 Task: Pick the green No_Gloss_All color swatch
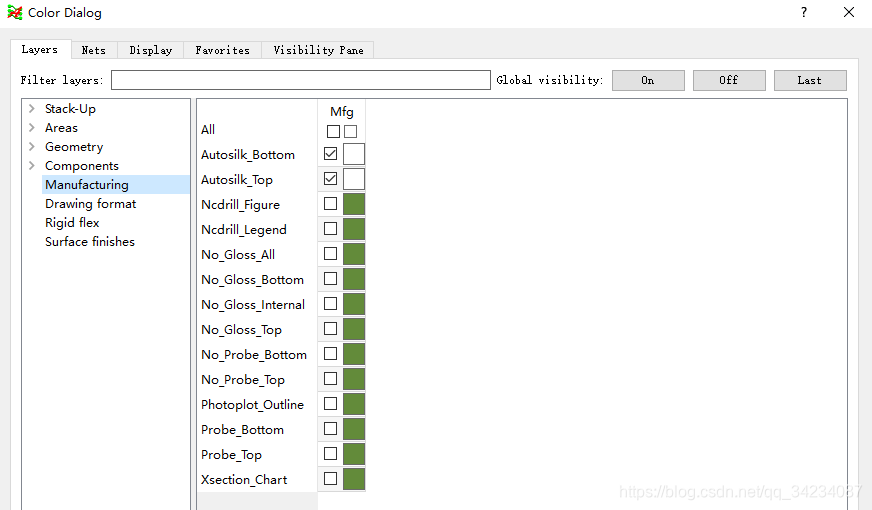click(354, 254)
